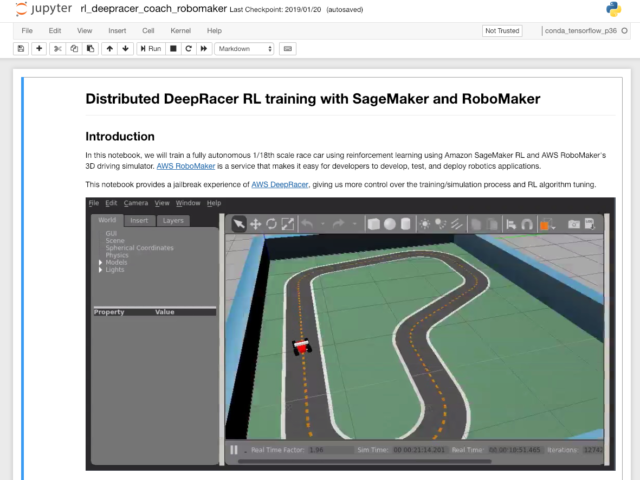
Task: Open the Jupyter File menu
Action: [x=27, y=31]
